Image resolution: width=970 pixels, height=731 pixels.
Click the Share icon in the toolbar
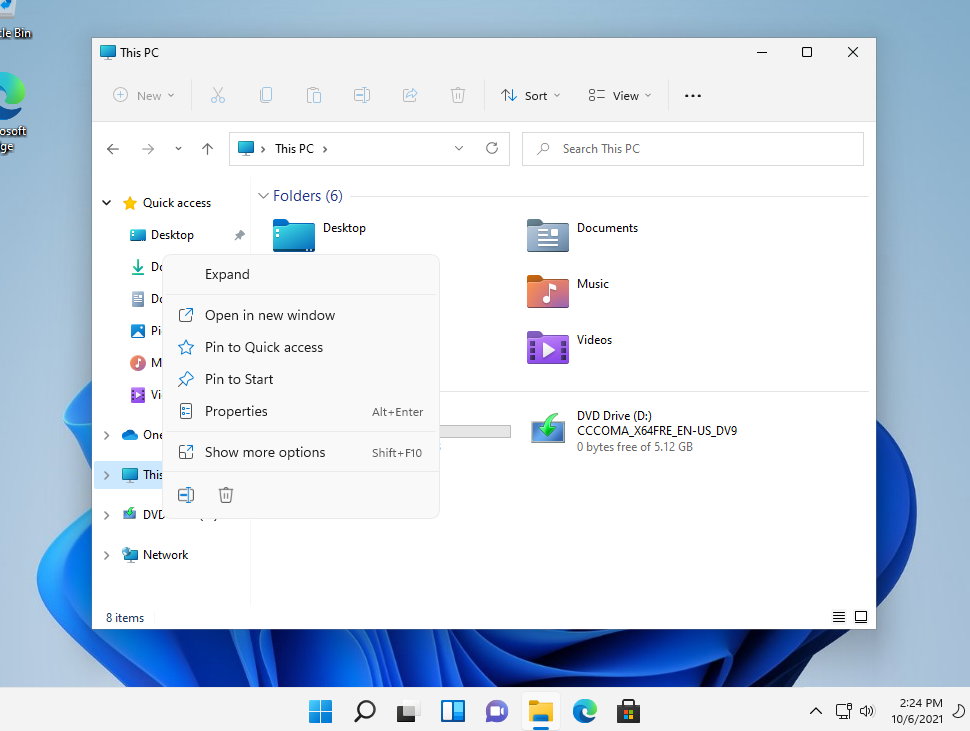pos(410,95)
